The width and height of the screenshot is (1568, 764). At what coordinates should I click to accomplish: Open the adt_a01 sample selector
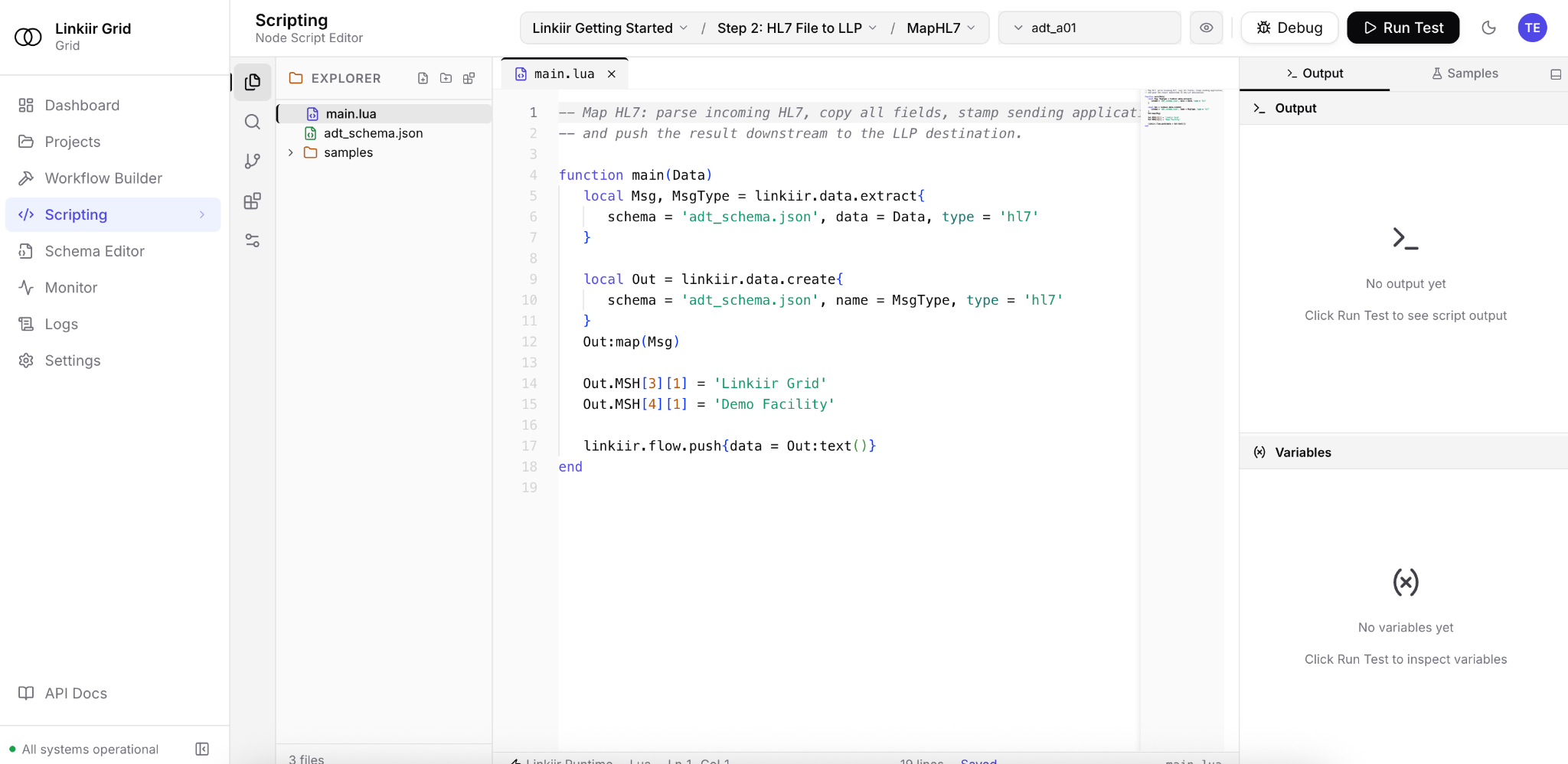1089,28
